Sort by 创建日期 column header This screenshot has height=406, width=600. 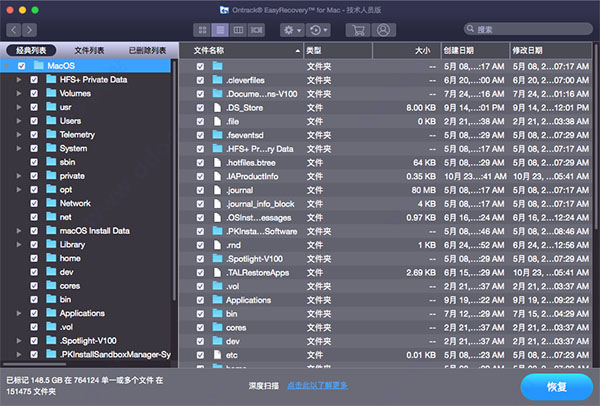point(476,51)
